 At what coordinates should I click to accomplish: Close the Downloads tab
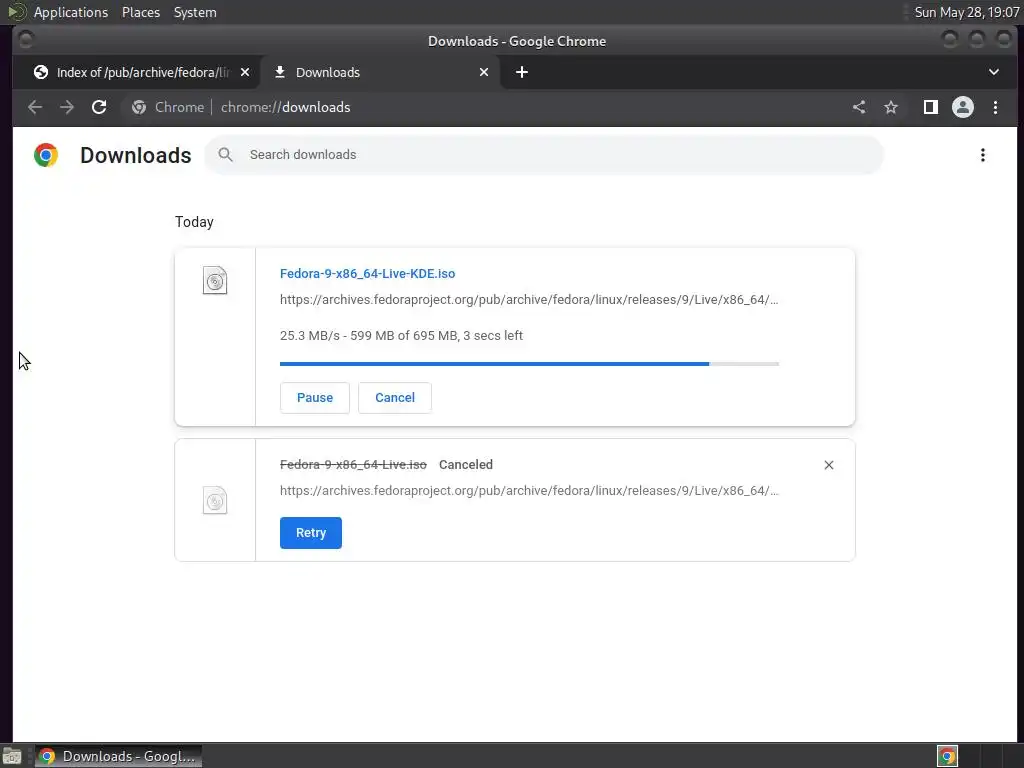pos(484,72)
